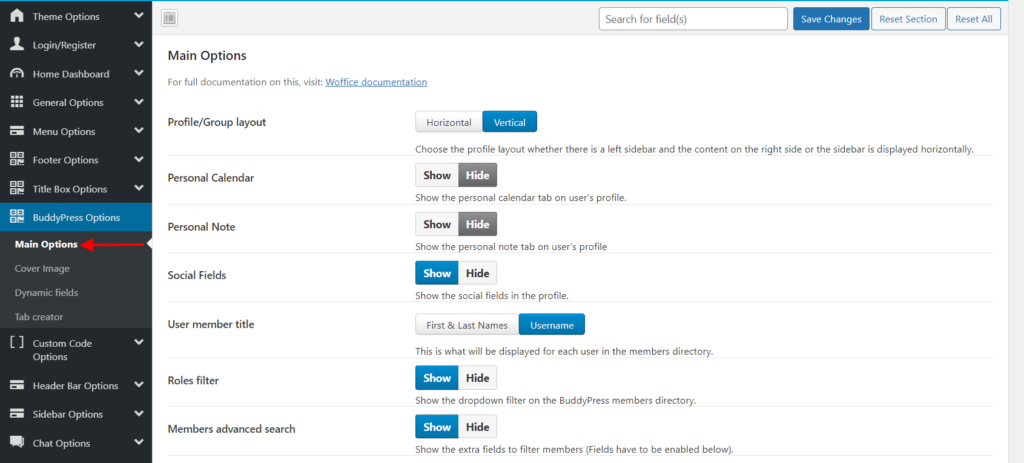Click the Chat Options speech bubble icon
The image size is (1024, 463).
click(x=16, y=442)
